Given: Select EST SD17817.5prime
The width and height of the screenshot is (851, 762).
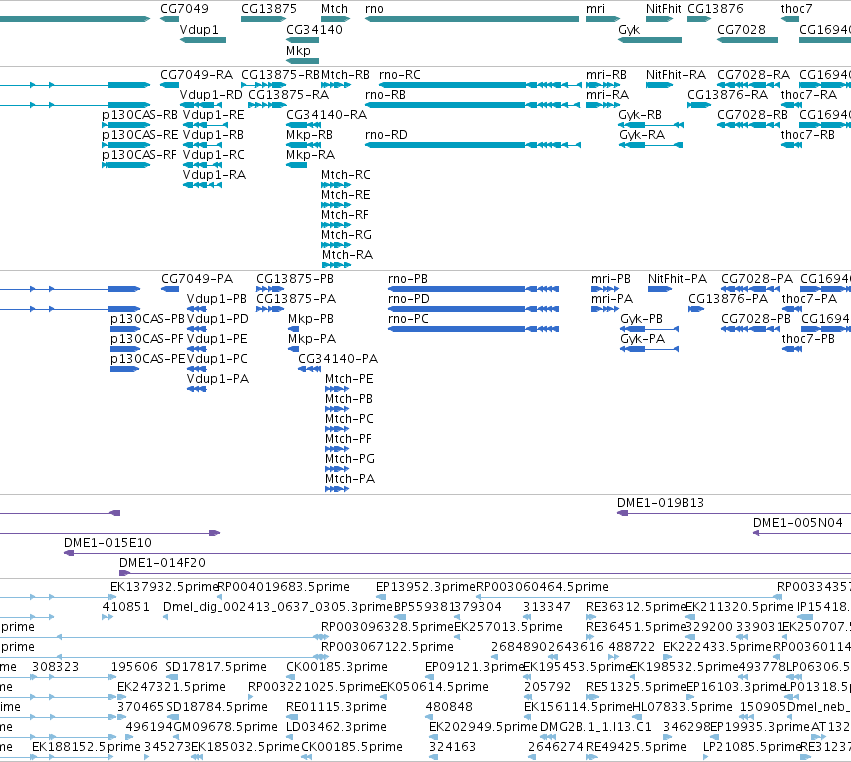Looking at the screenshot, I should [216, 666].
